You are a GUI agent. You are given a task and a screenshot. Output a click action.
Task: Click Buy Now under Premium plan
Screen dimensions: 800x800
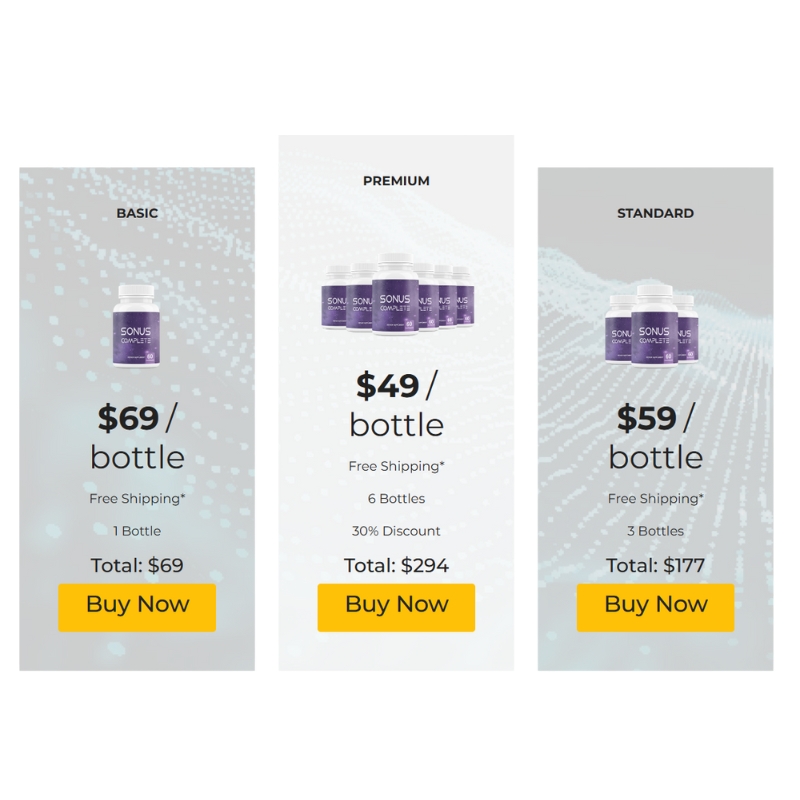[396, 608]
